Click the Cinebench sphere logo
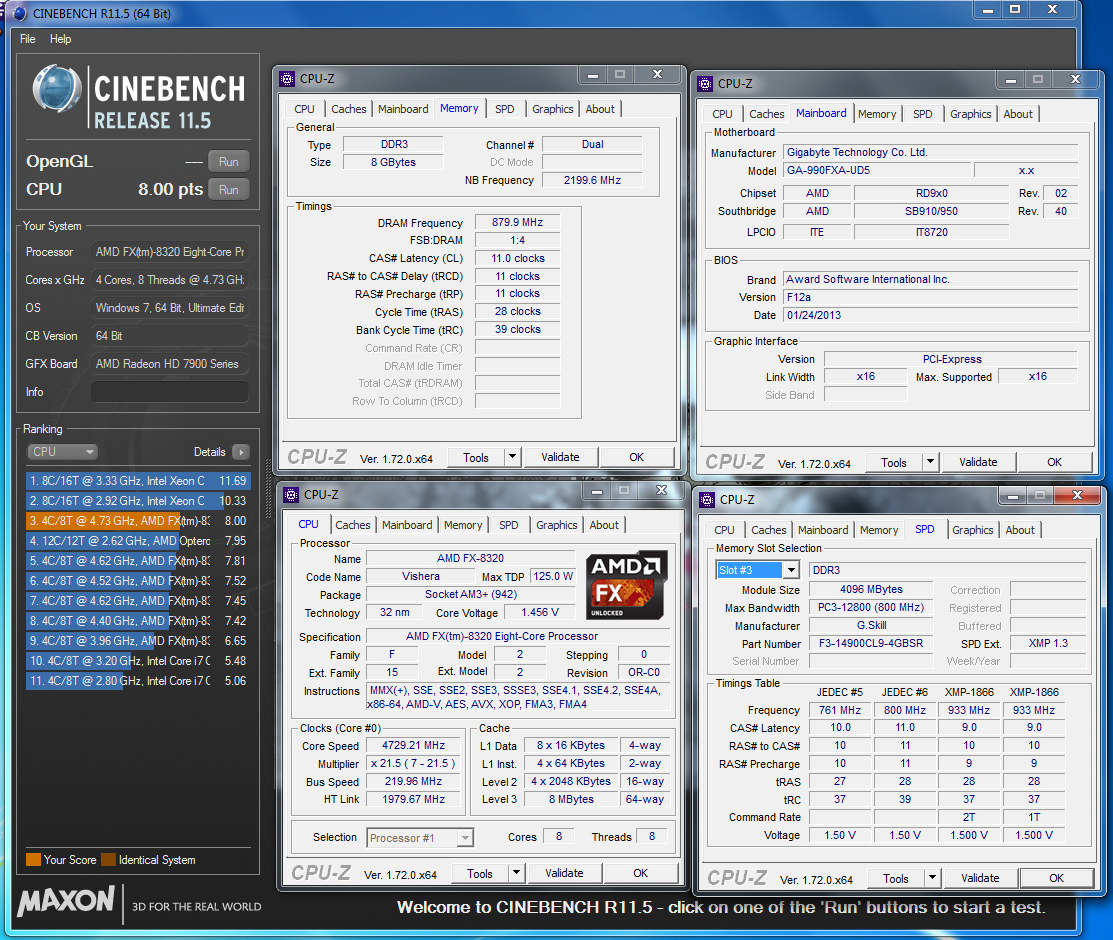Screen dimensions: 1113x940 tap(57, 89)
